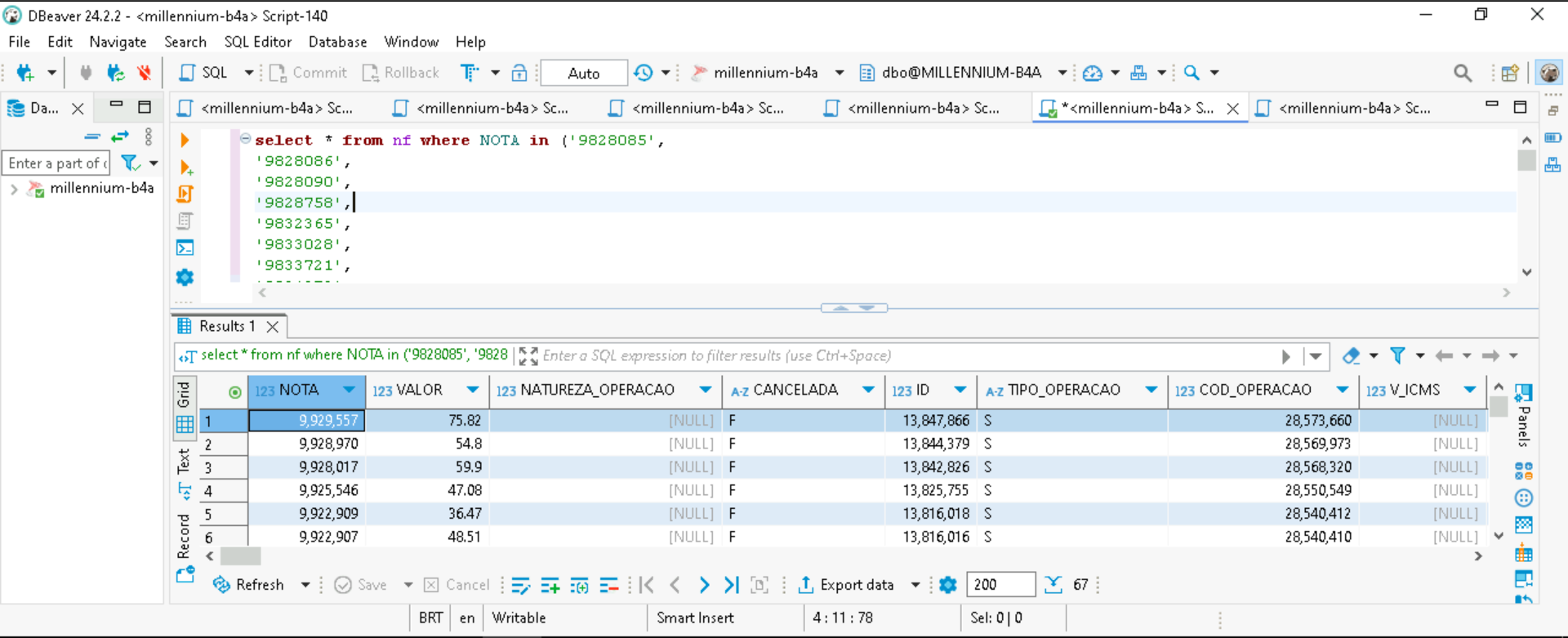Image resolution: width=1568 pixels, height=638 pixels.
Task: Expand the millennium-b4a navigator tree node
Action: [14, 190]
